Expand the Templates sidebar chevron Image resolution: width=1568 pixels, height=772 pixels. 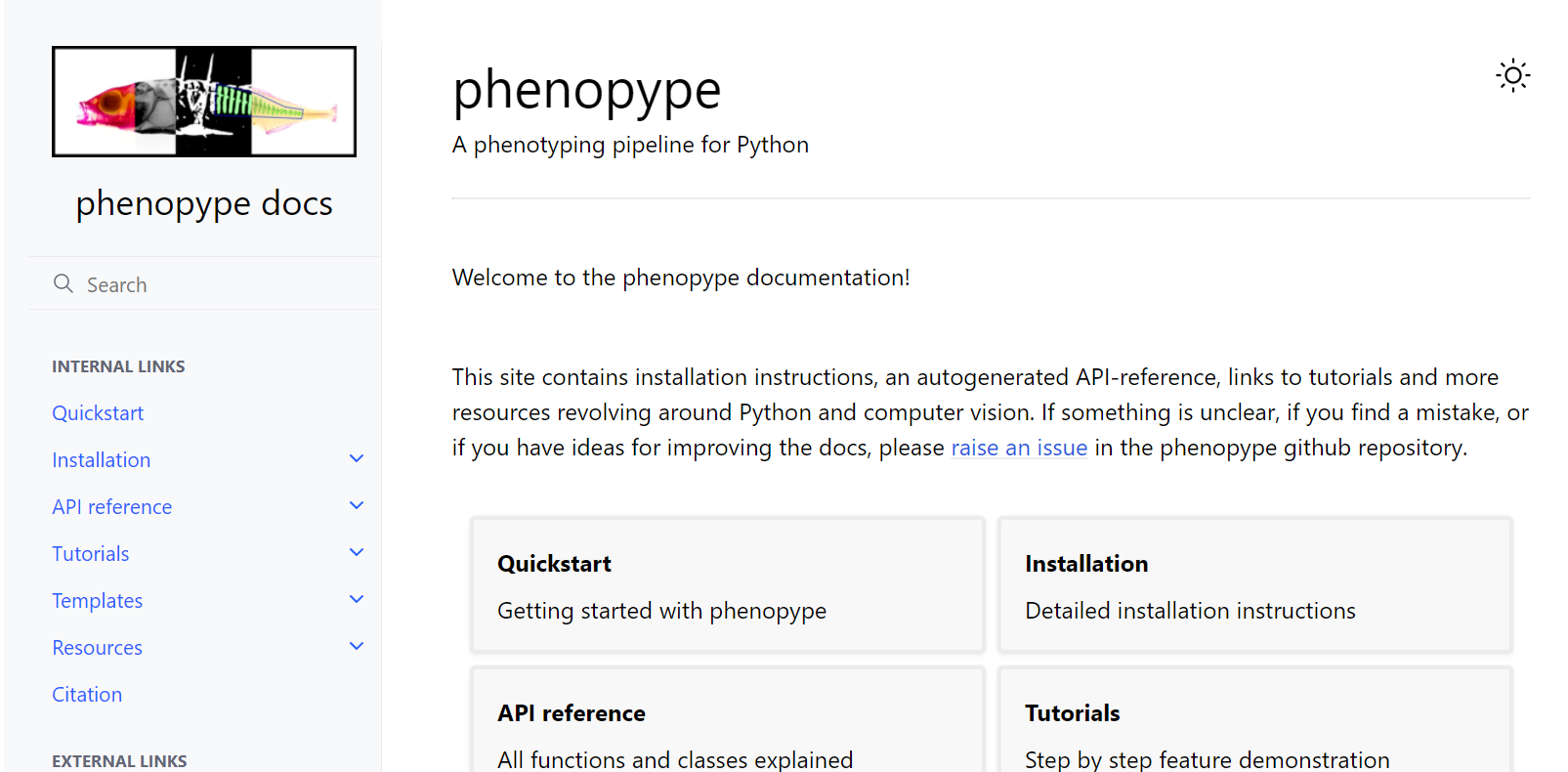(x=357, y=600)
